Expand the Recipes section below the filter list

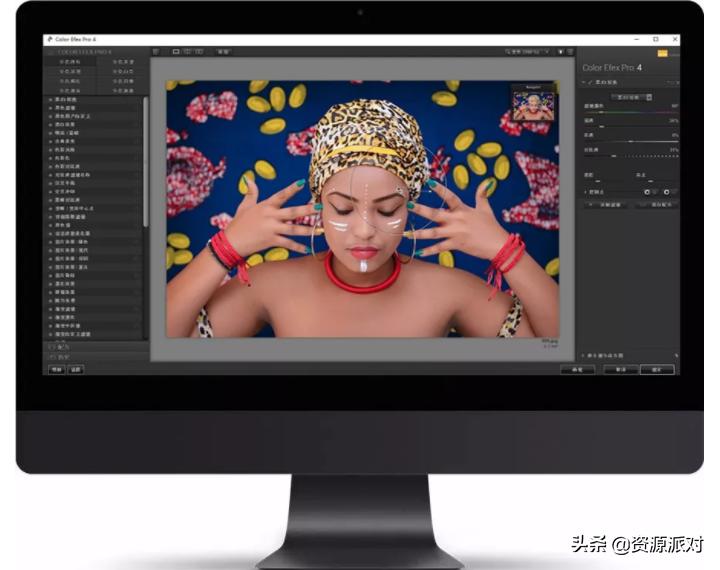coord(96,347)
